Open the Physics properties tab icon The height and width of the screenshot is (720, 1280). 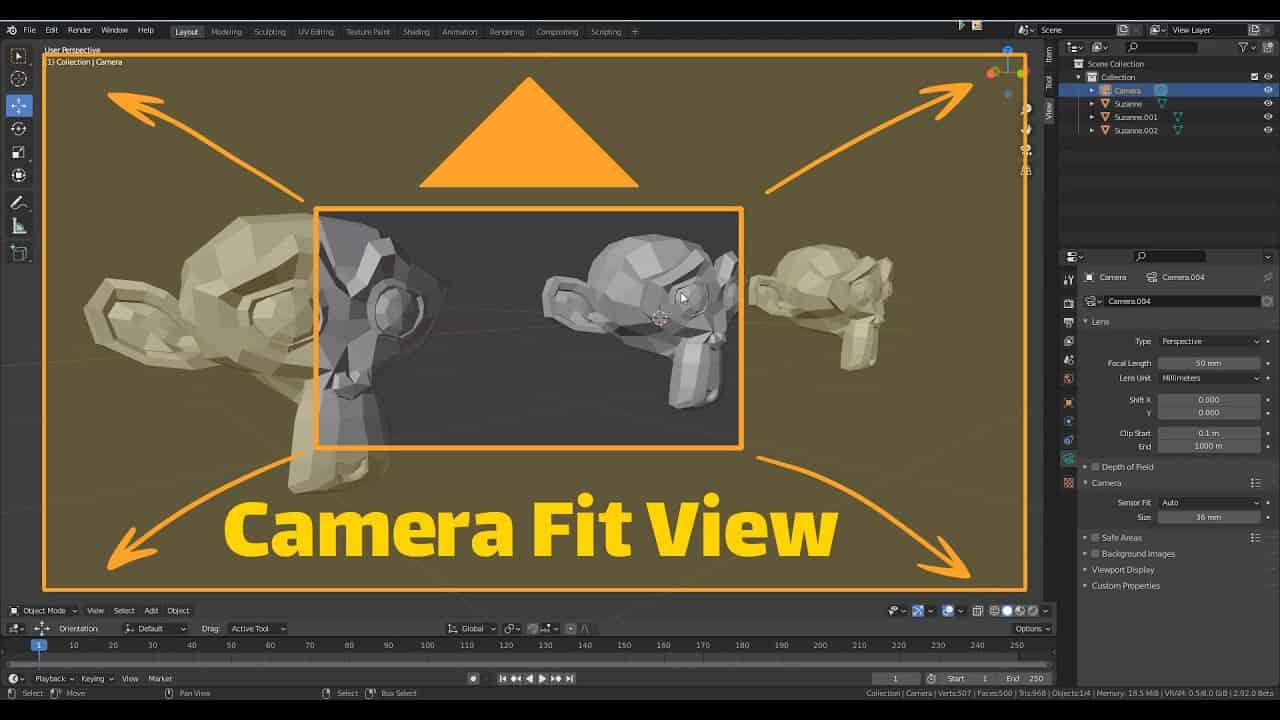pos(1068,421)
